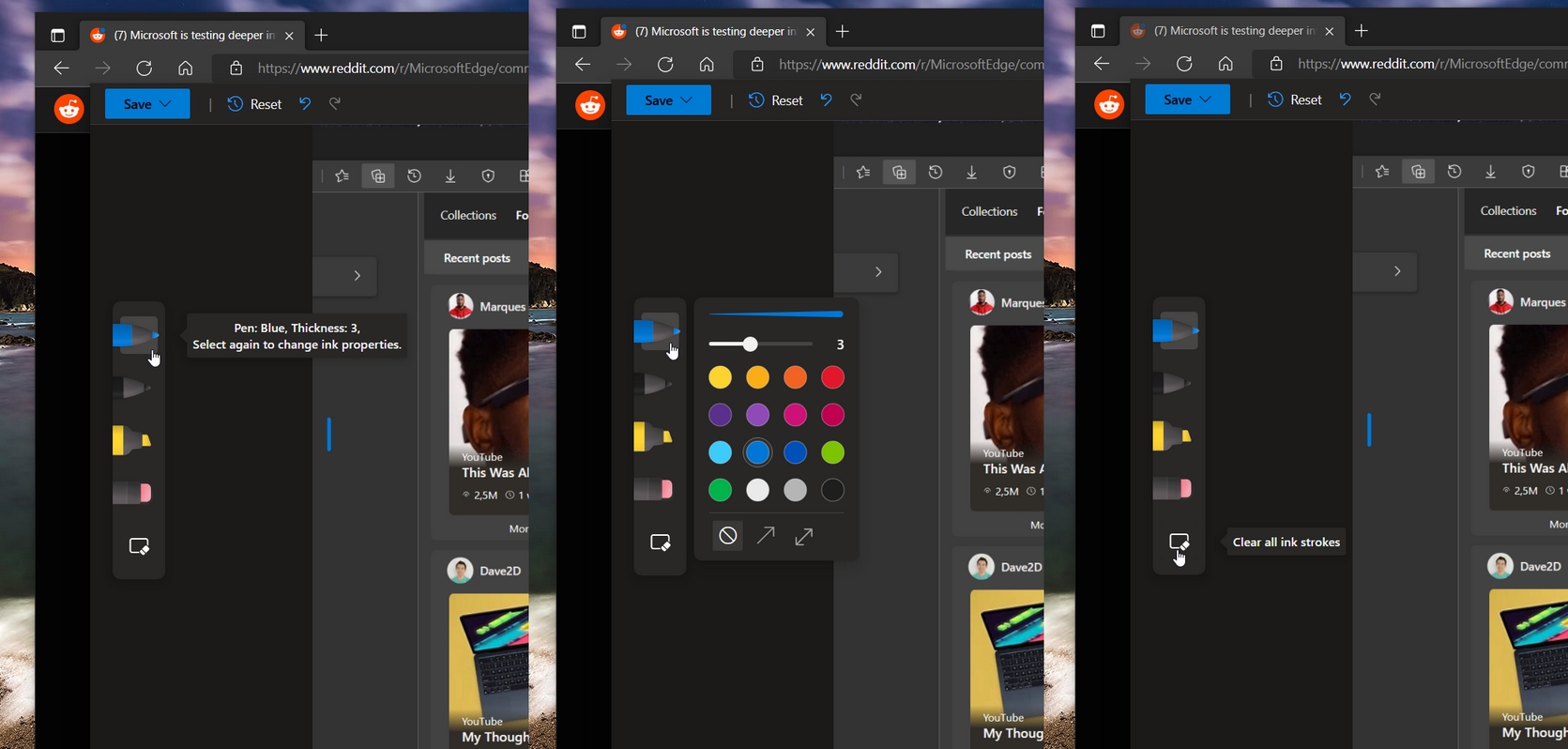The height and width of the screenshot is (749, 1568).
Task: Pick the red color swatch
Action: click(x=832, y=377)
